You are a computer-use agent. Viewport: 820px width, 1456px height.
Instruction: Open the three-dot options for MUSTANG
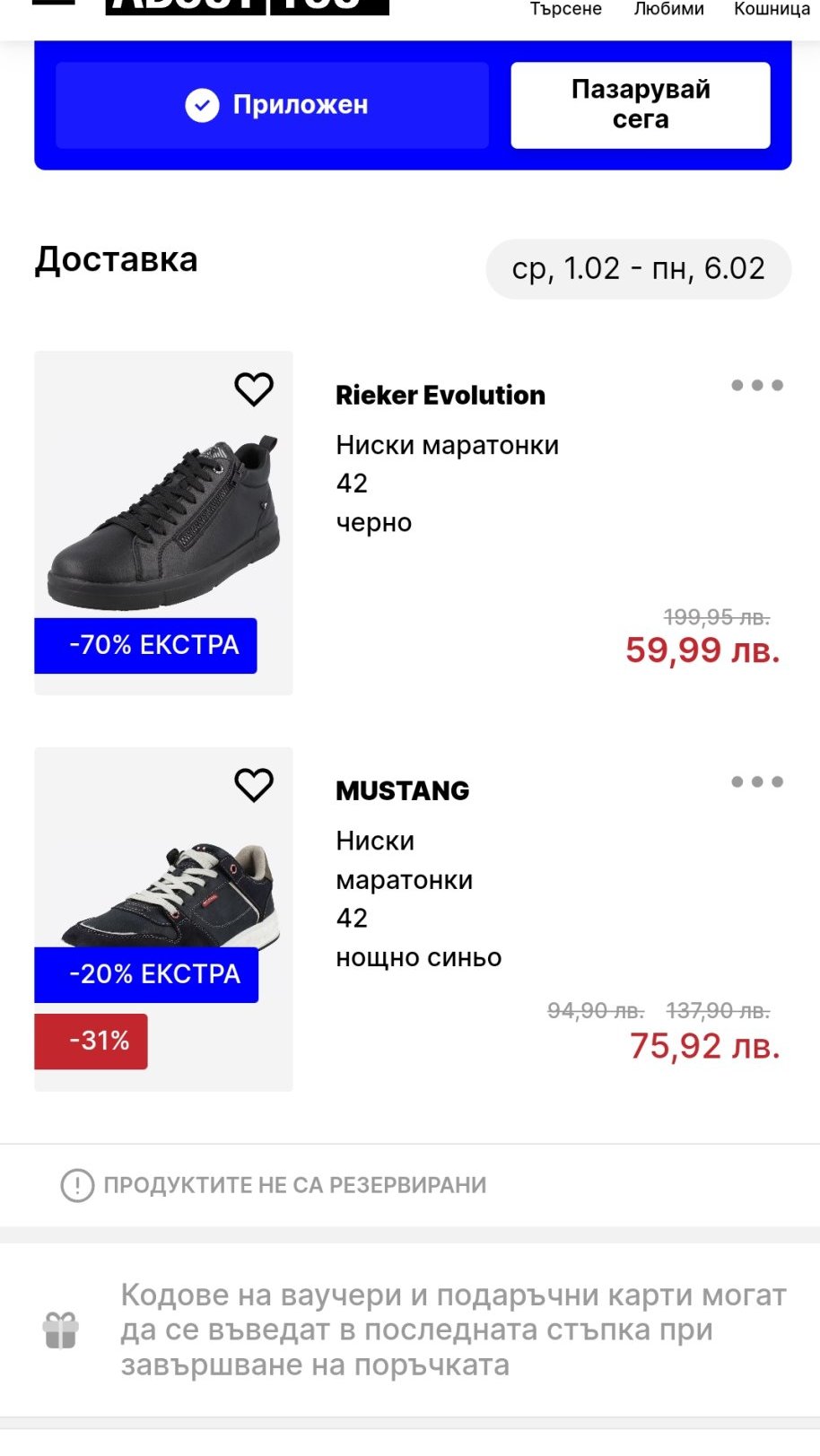click(757, 782)
